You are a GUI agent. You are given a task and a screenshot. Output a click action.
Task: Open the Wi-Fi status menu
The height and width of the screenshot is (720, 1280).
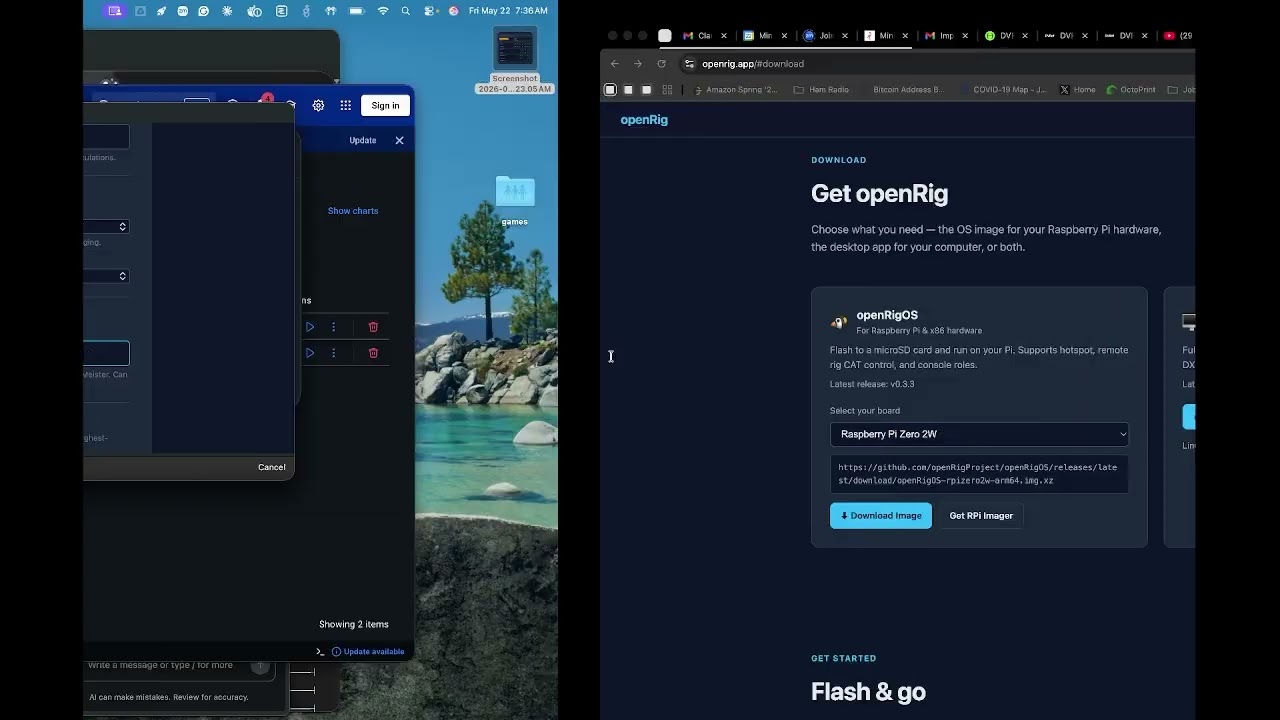click(x=383, y=11)
